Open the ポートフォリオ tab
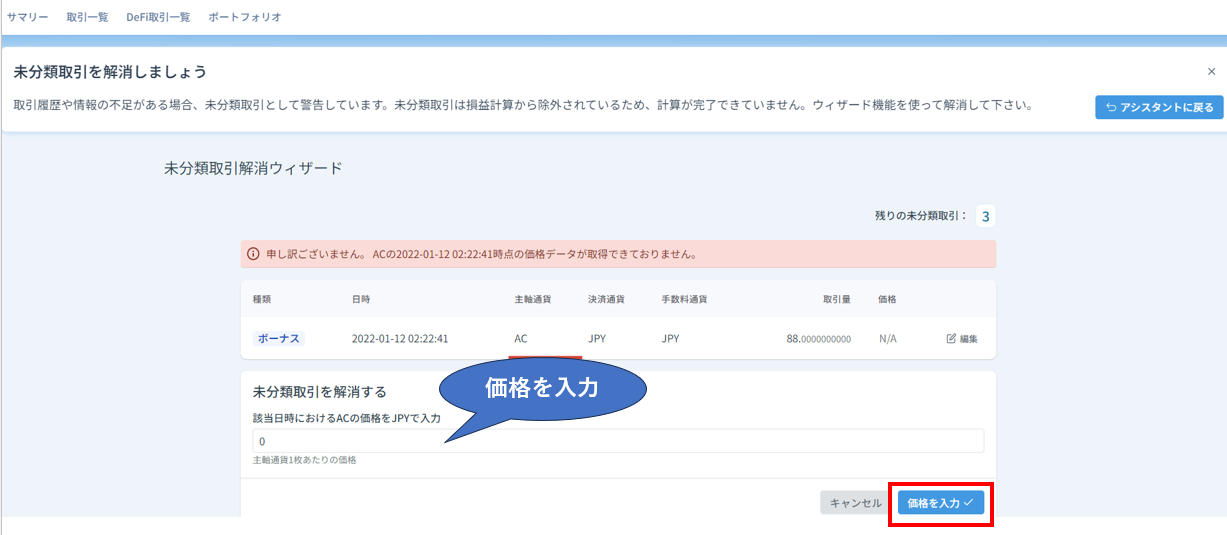 pos(245,17)
